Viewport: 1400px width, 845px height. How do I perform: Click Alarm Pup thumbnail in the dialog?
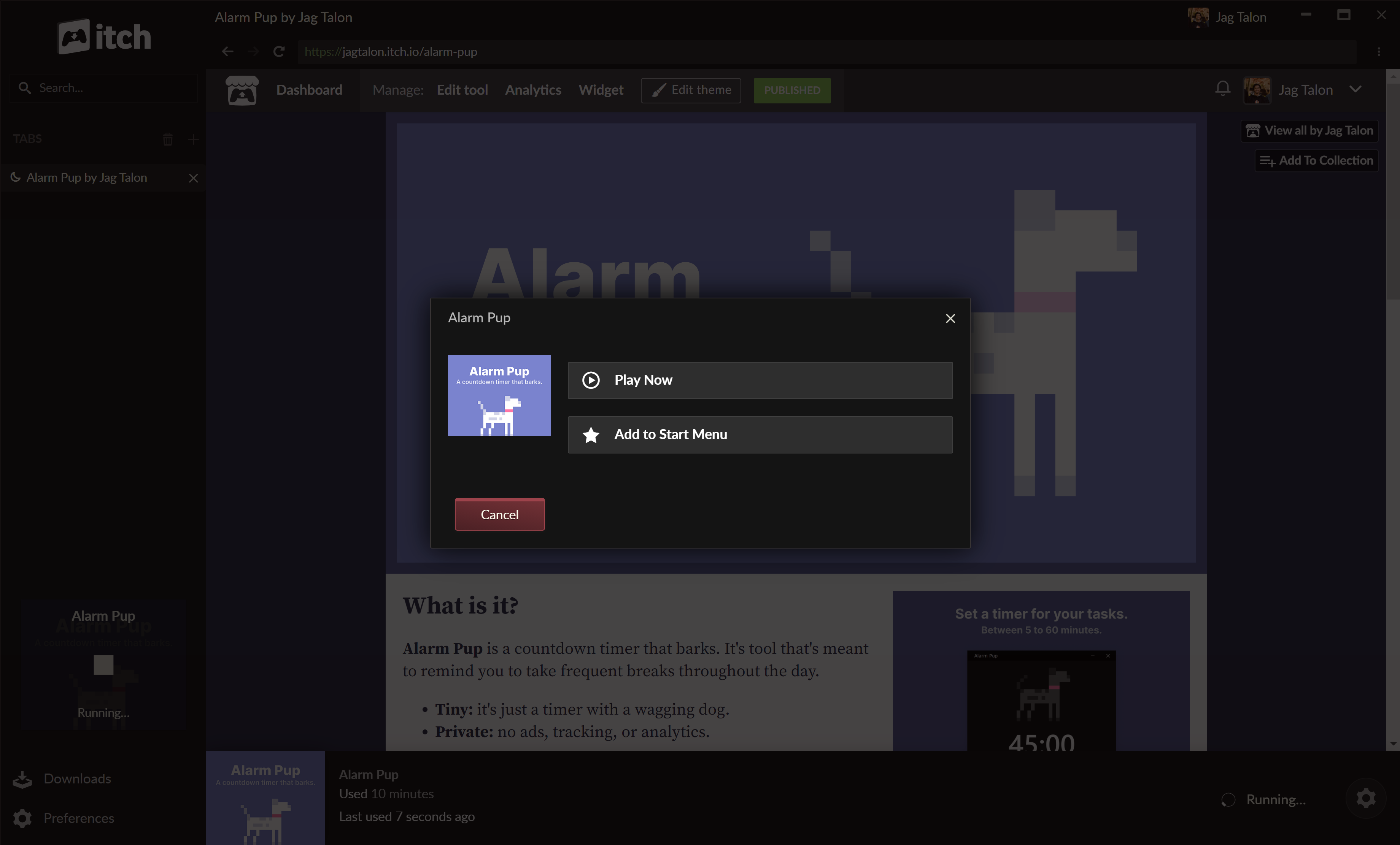pyautogui.click(x=499, y=395)
